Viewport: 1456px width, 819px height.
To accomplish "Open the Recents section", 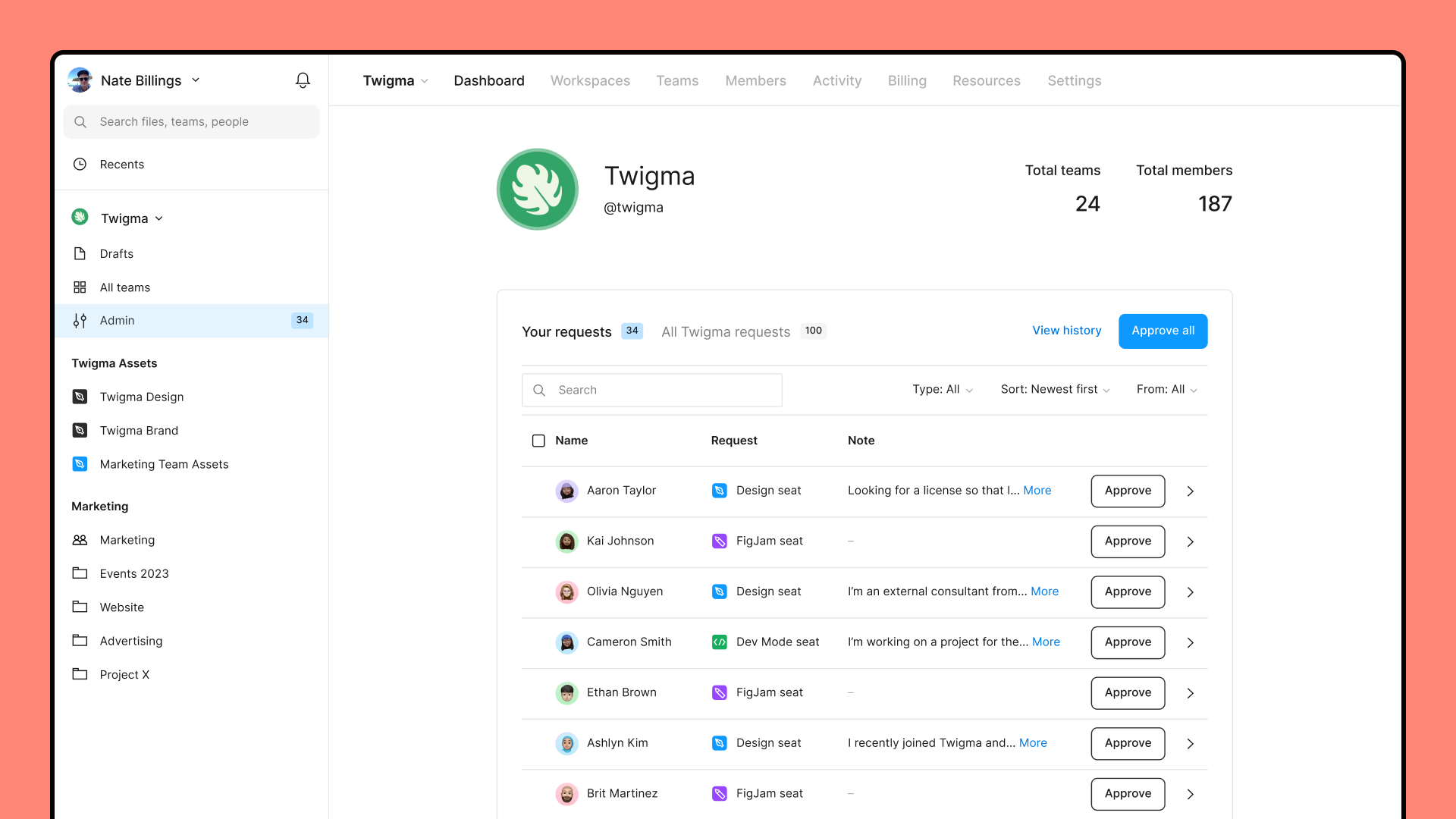I will click(x=121, y=164).
